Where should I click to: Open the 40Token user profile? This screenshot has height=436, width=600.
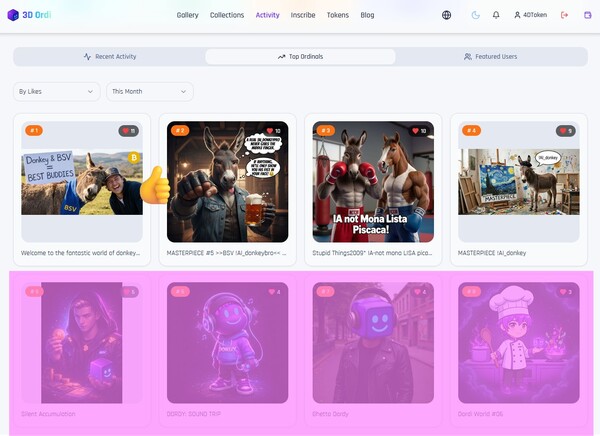[x=530, y=15]
